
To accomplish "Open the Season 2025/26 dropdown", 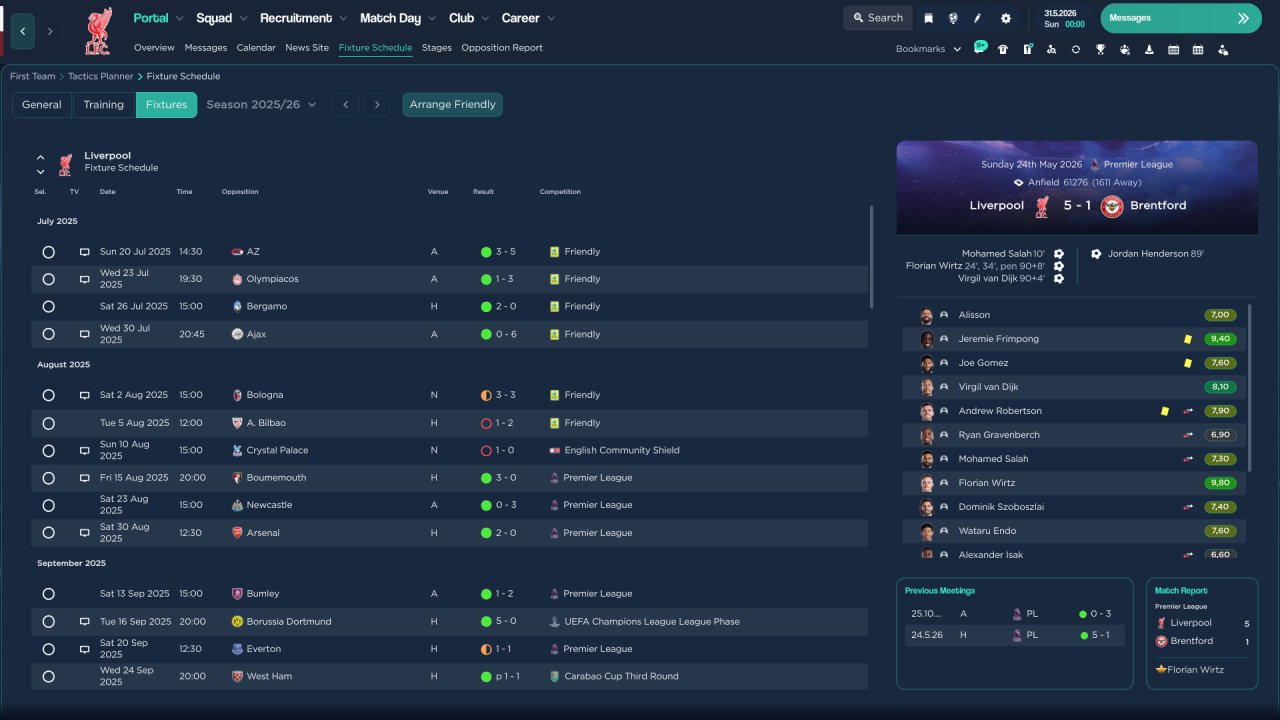I will click(261, 104).
